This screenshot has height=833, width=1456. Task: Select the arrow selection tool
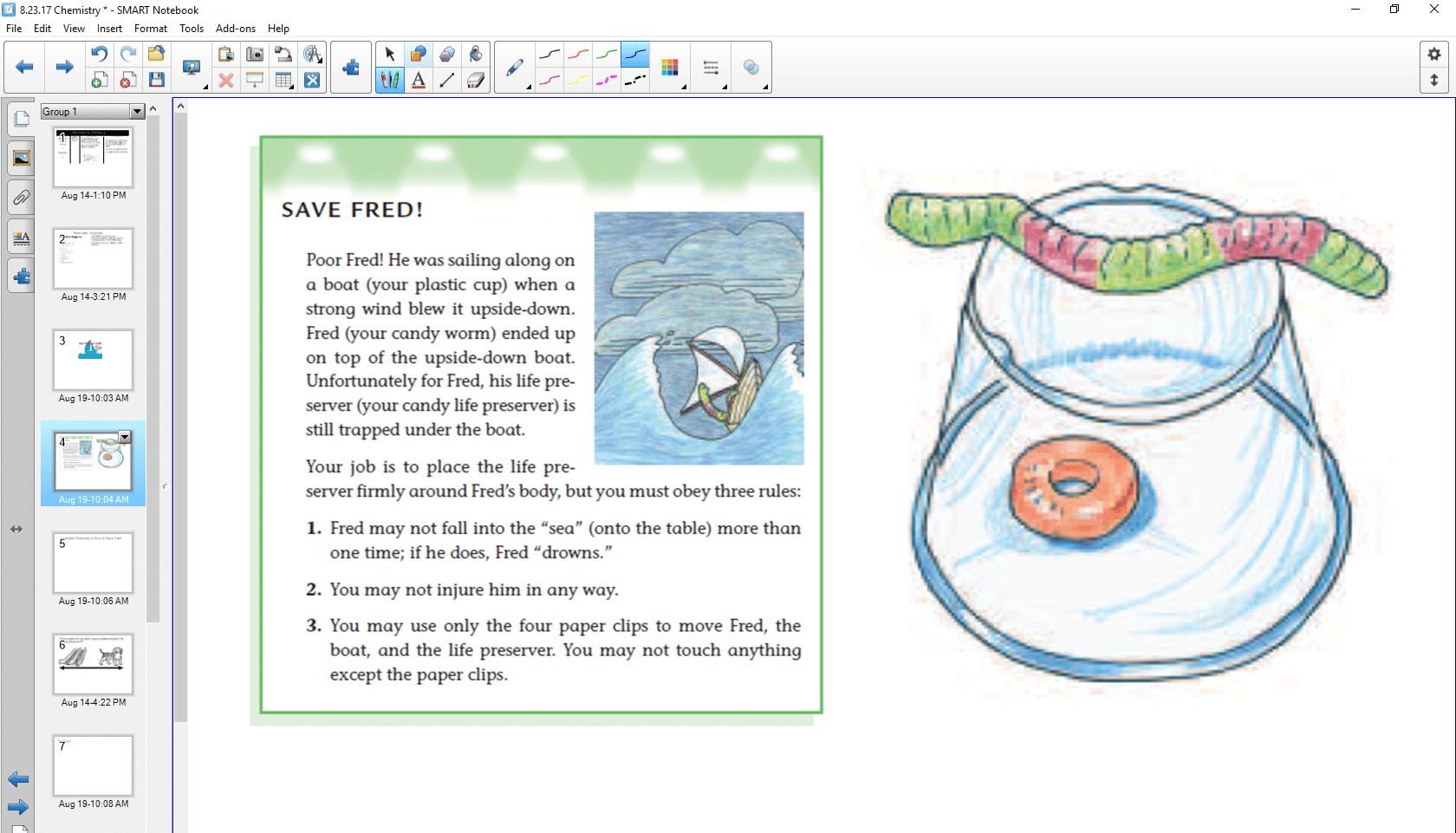[x=390, y=53]
